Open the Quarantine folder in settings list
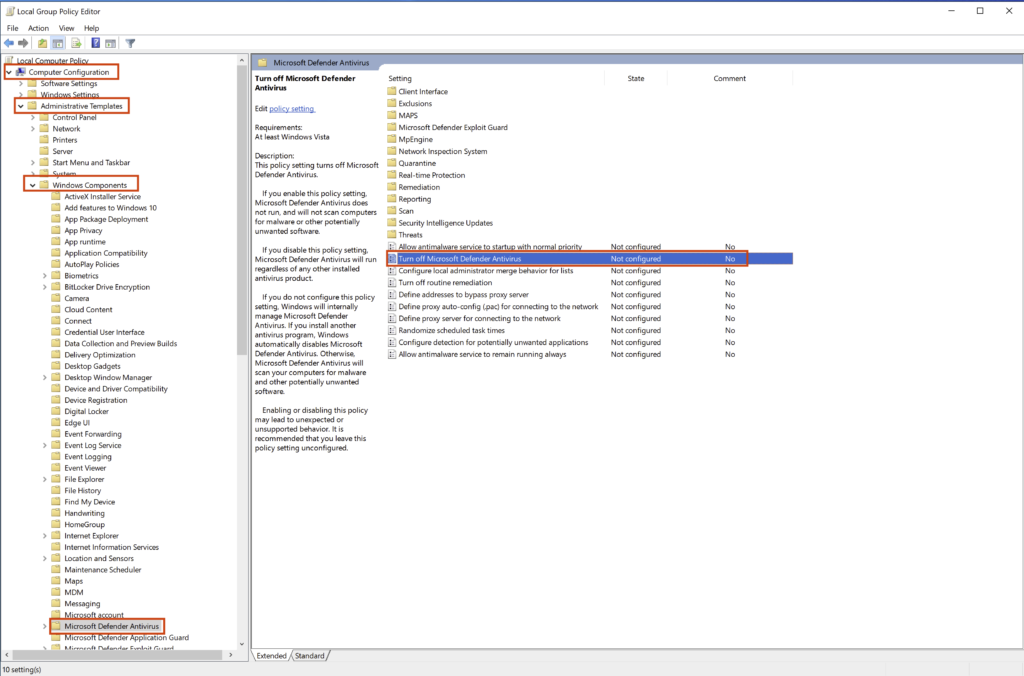Viewport: 1024px width, 676px height. pos(417,163)
